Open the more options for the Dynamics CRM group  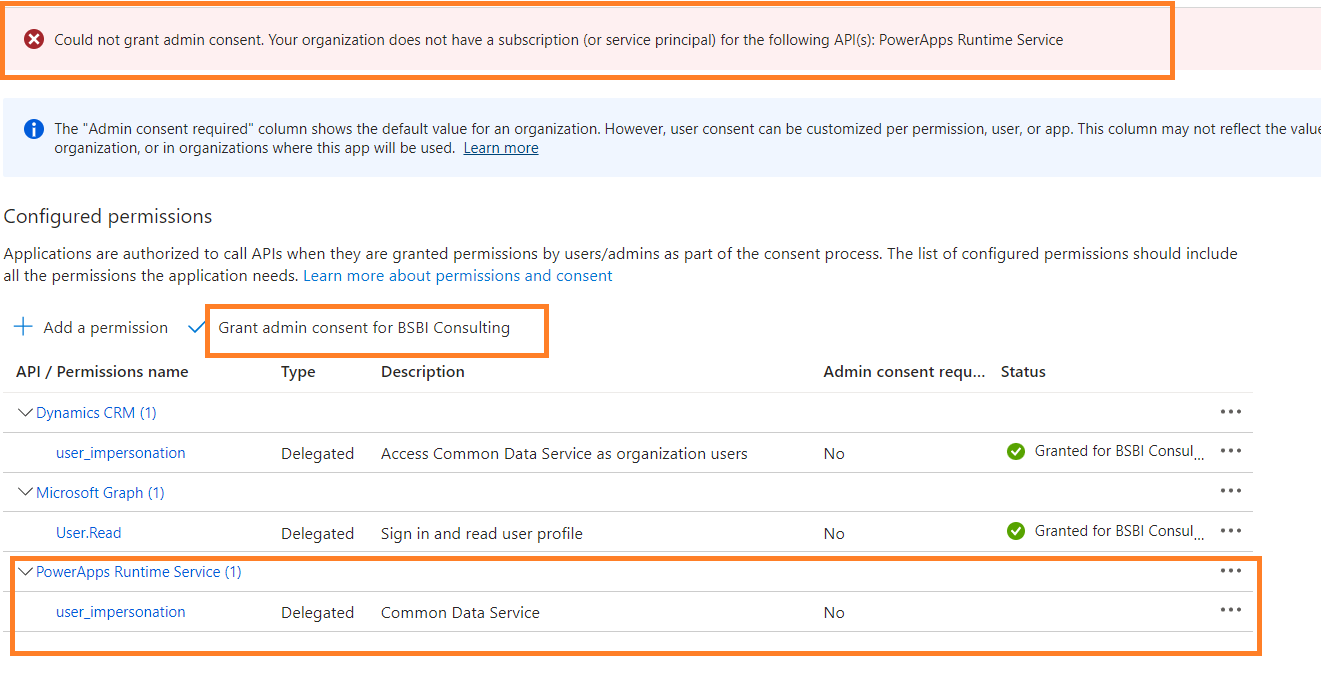[x=1230, y=412]
